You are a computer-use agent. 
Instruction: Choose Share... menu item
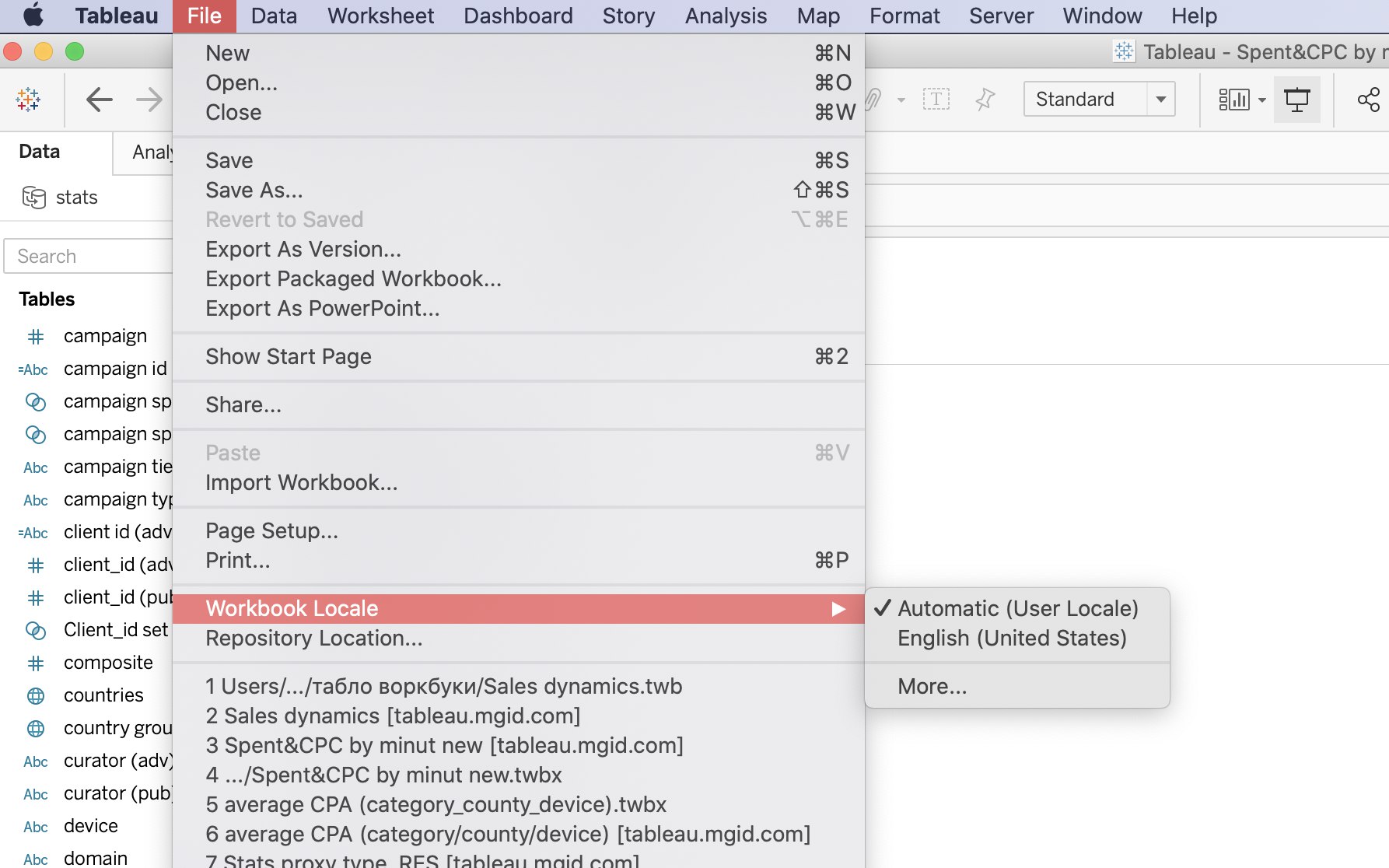pyautogui.click(x=519, y=404)
